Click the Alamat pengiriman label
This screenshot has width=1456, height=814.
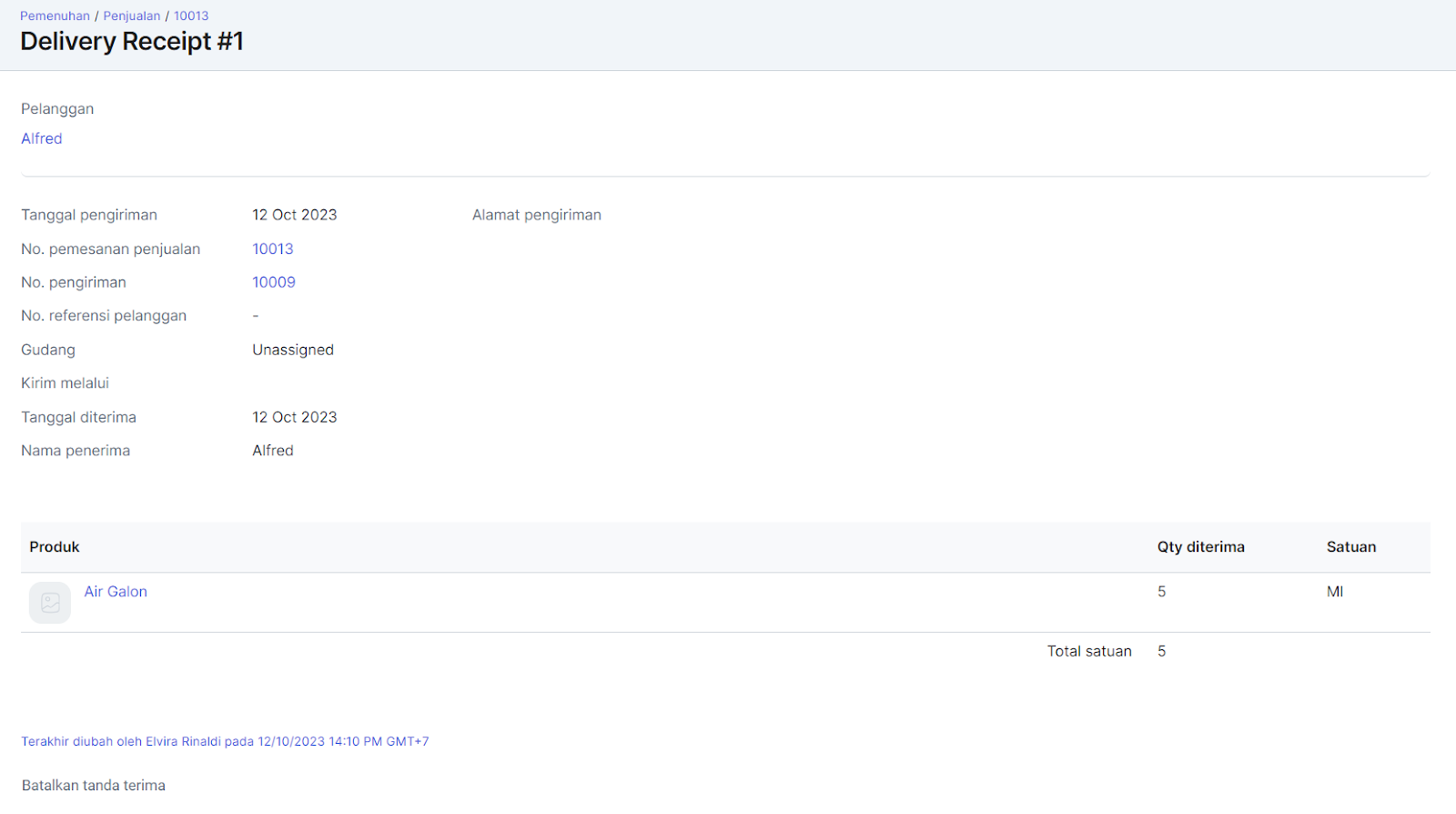click(537, 215)
